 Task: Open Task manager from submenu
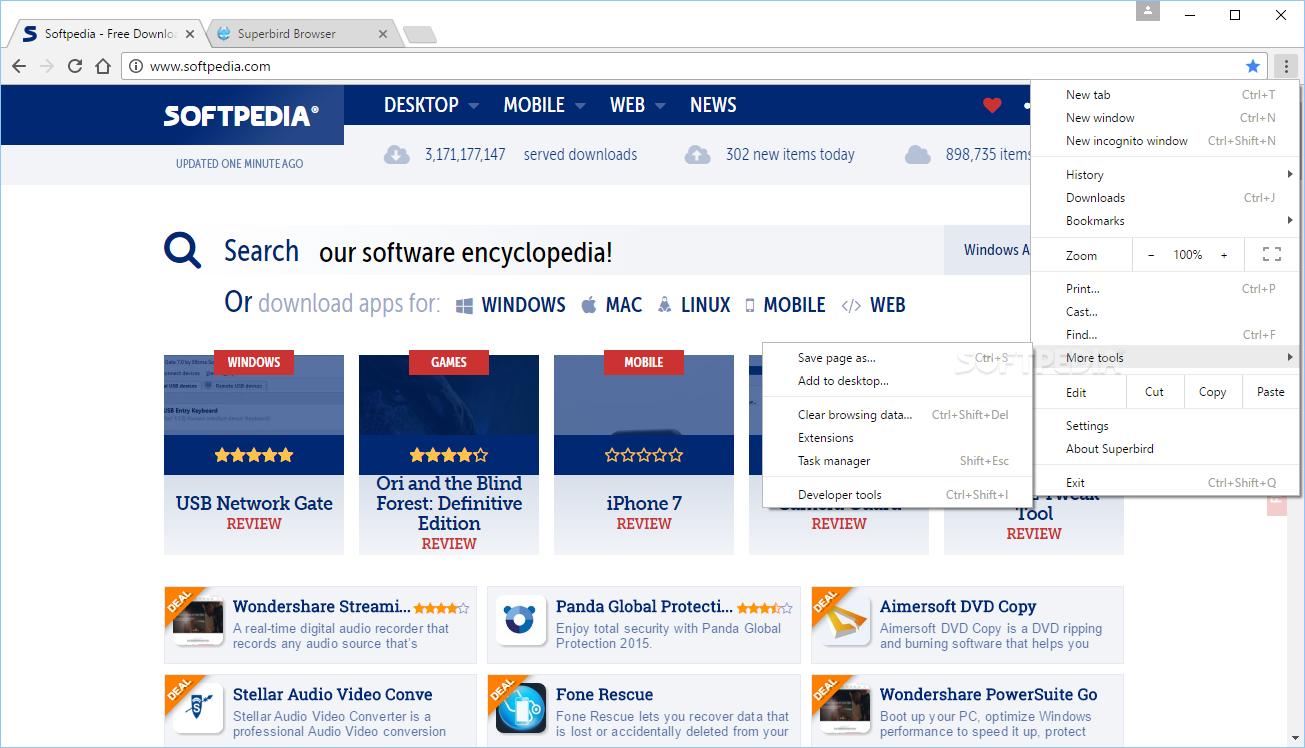(897, 460)
